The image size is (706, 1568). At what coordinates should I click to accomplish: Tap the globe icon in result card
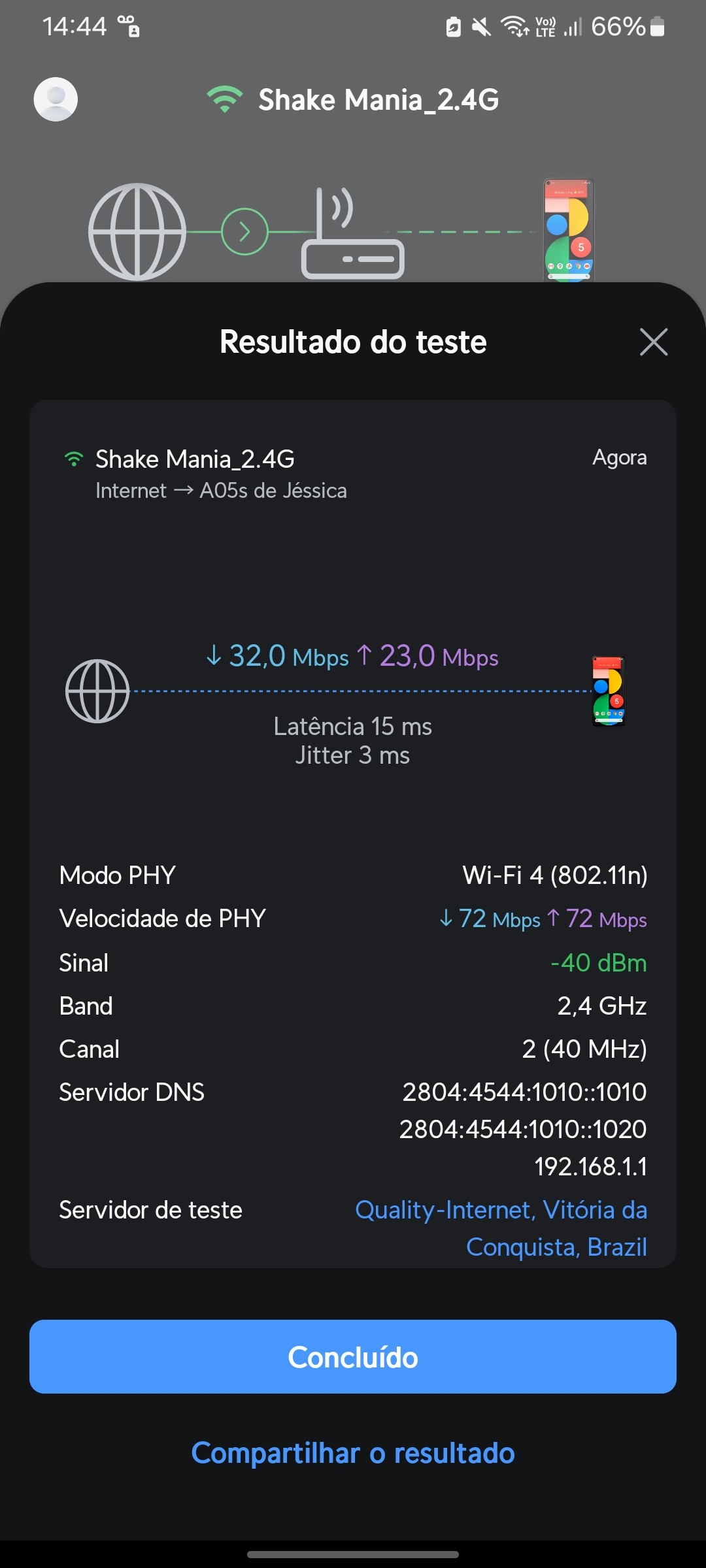pos(97,691)
